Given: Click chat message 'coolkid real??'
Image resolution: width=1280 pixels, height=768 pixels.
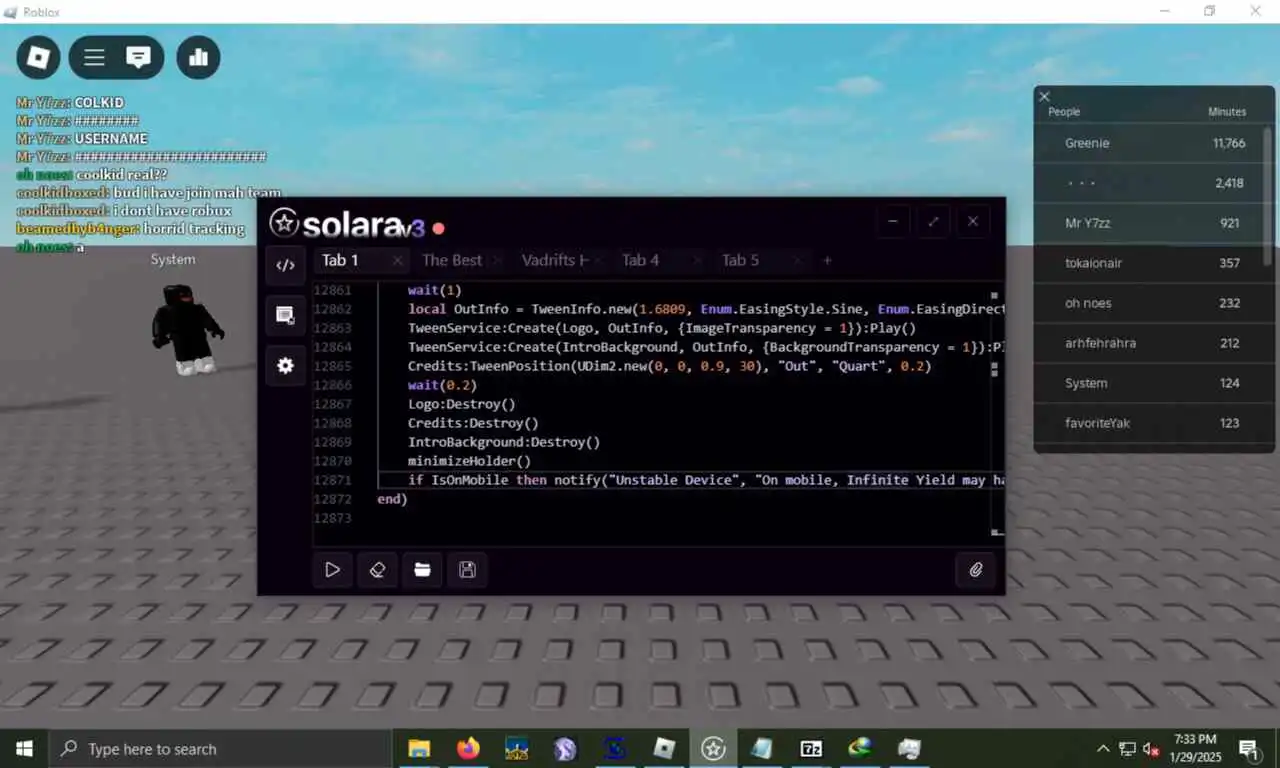Looking at the screenshot, I should pos(121,175).
